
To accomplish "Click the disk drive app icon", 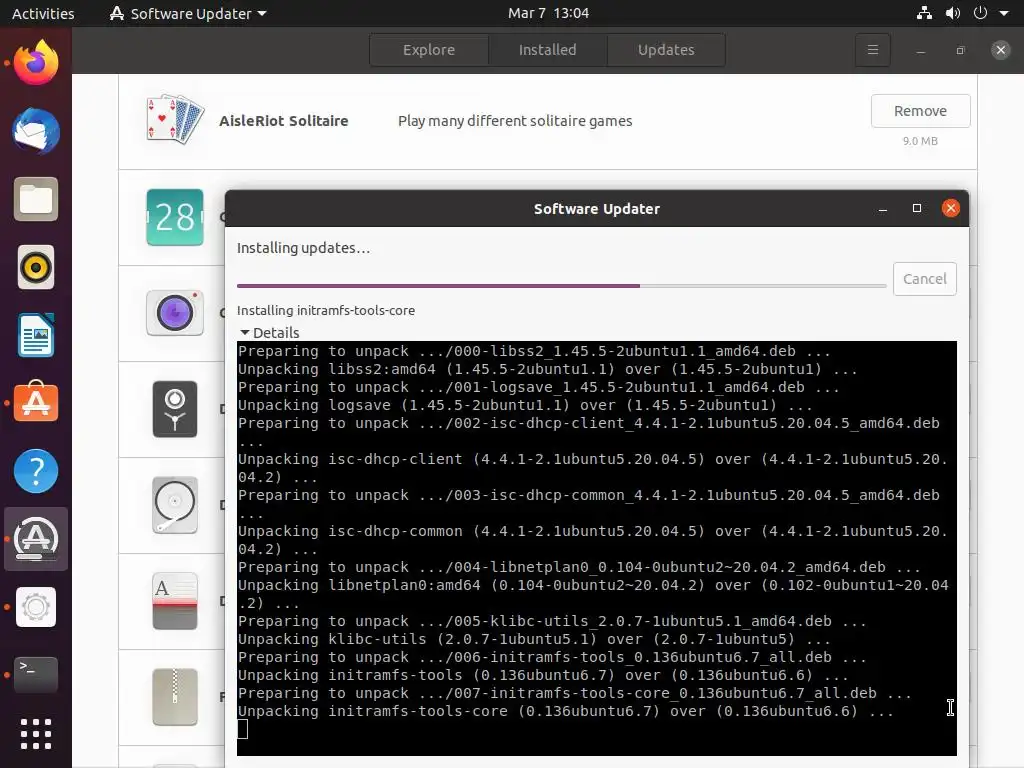I will click(x=175, y=505).
